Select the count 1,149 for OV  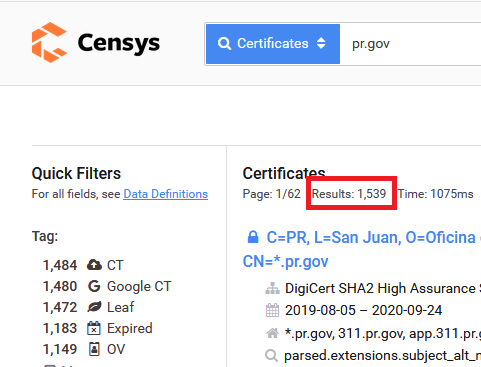[x=60, y=349]
